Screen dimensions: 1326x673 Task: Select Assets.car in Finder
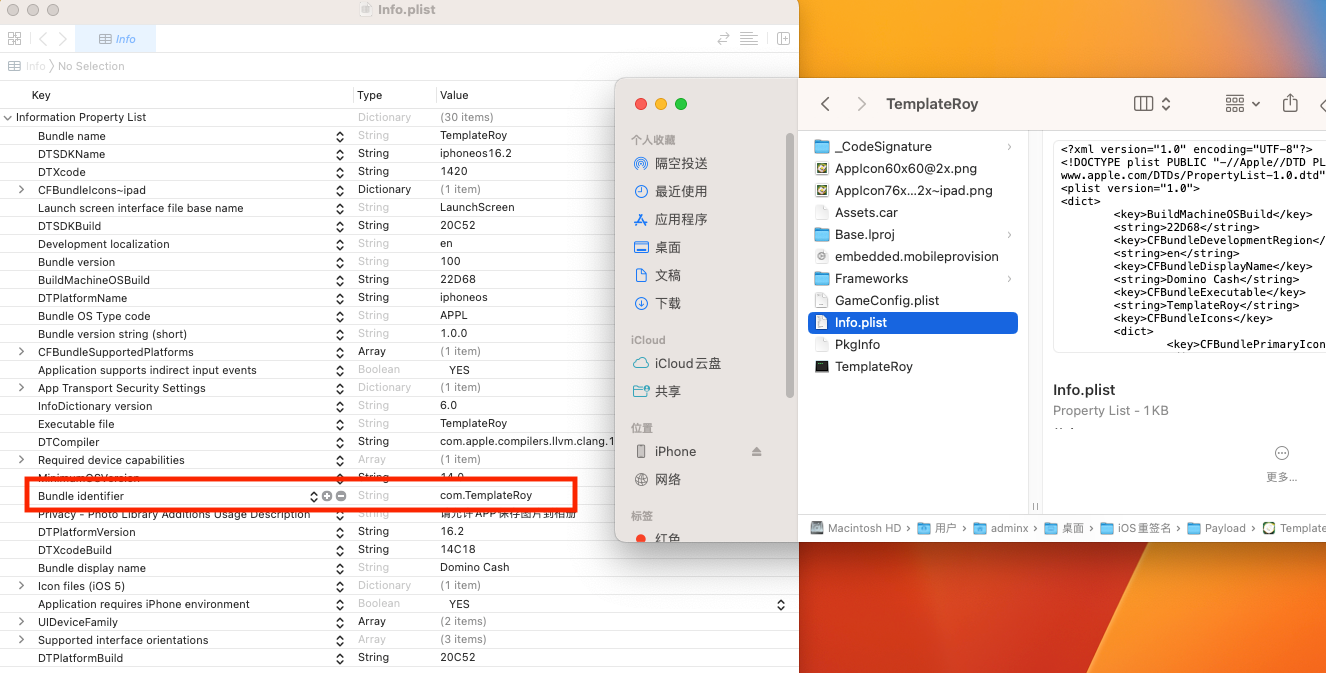pyautogui.click(x=912, y=212)
